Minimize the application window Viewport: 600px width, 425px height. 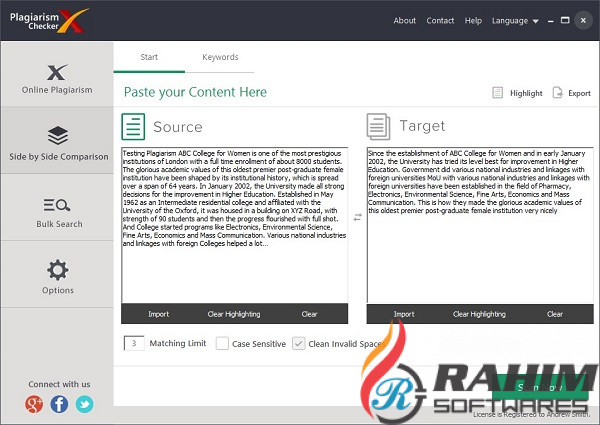(550, 21)
